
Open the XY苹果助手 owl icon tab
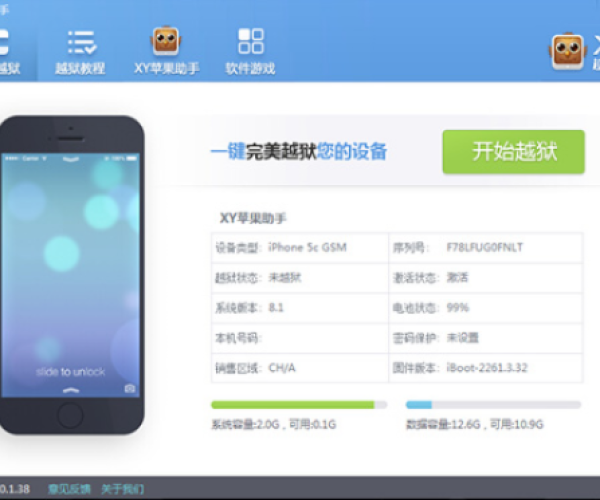(x=166, y=41)
